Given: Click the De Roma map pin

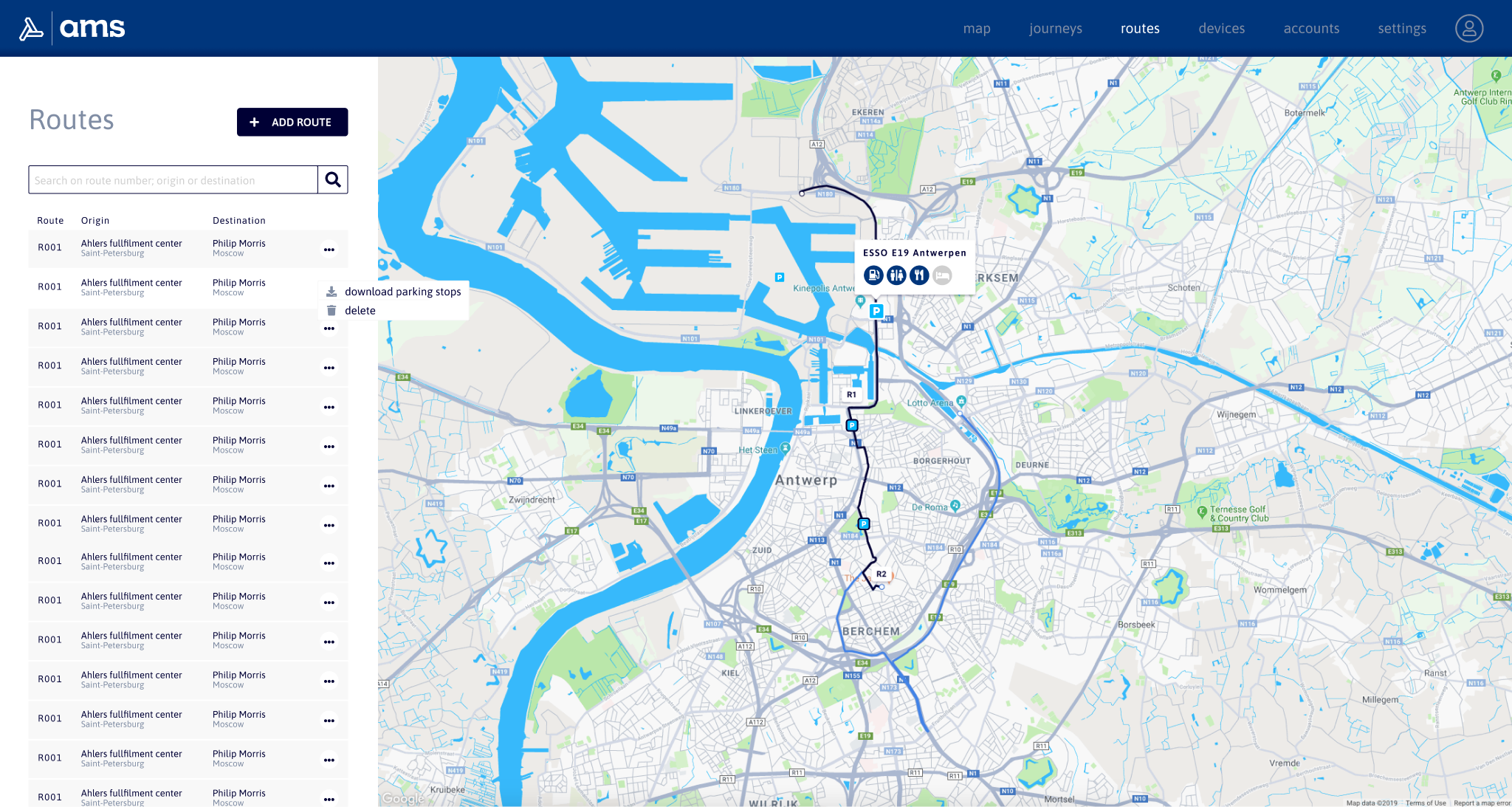Looking at the screenshot, I should [955, 506].
